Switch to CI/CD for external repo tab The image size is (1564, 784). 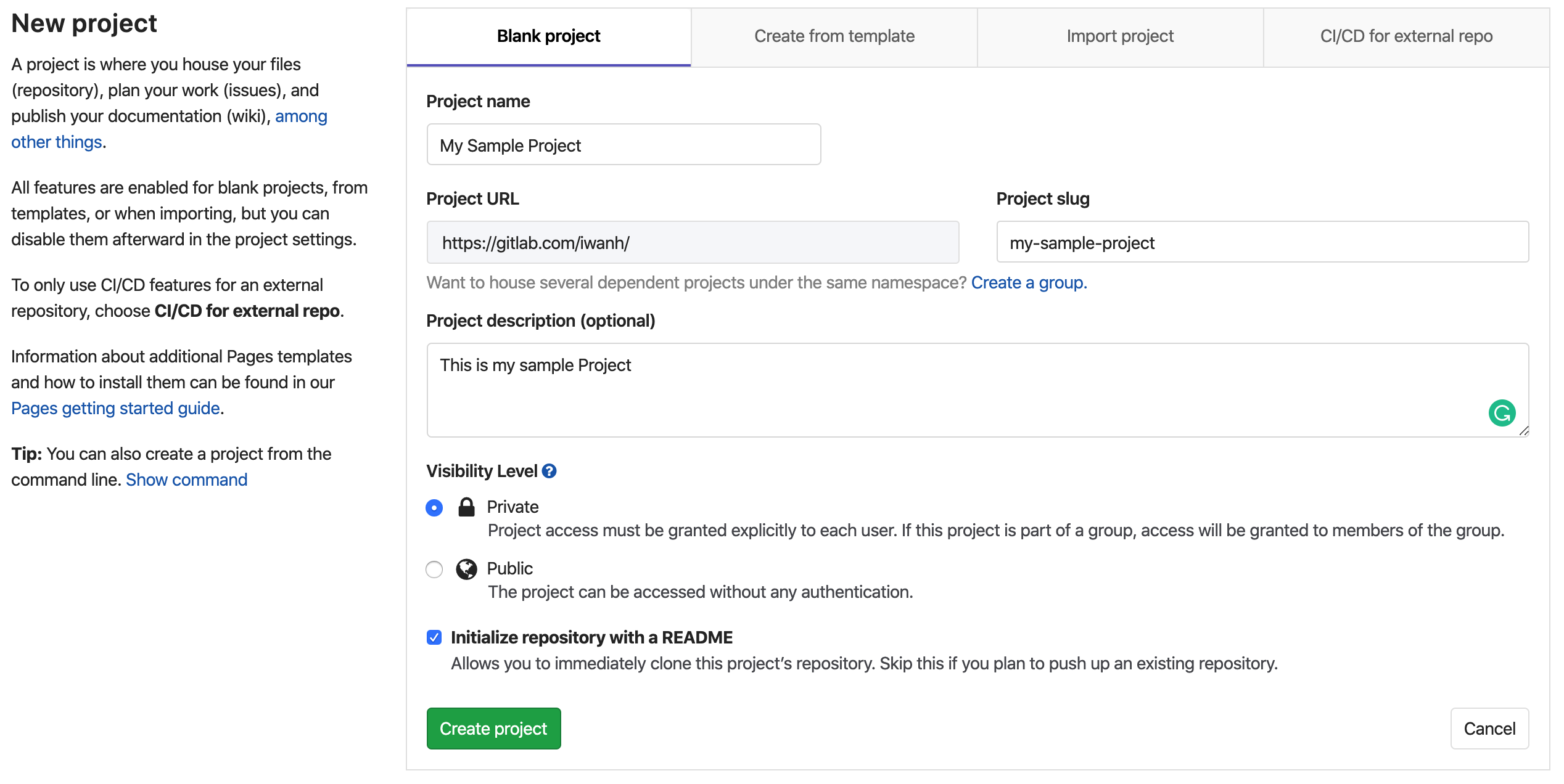[1406, 36]
